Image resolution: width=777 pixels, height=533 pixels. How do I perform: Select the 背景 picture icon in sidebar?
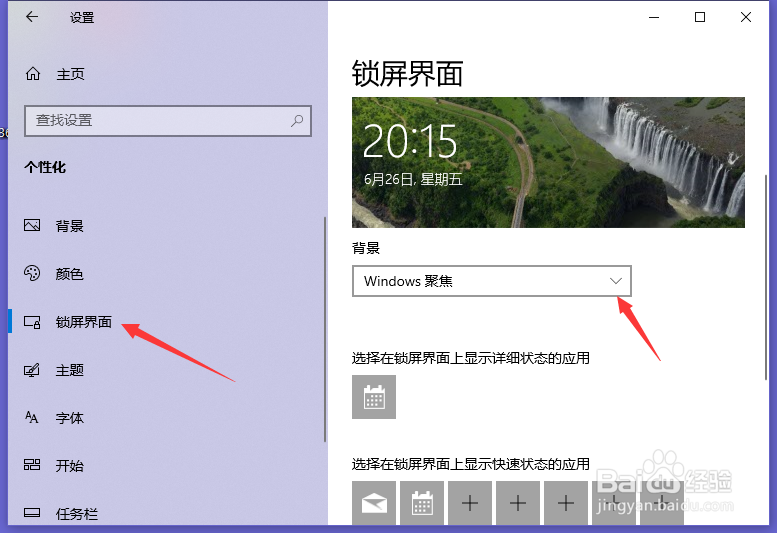tap(32, 225)
